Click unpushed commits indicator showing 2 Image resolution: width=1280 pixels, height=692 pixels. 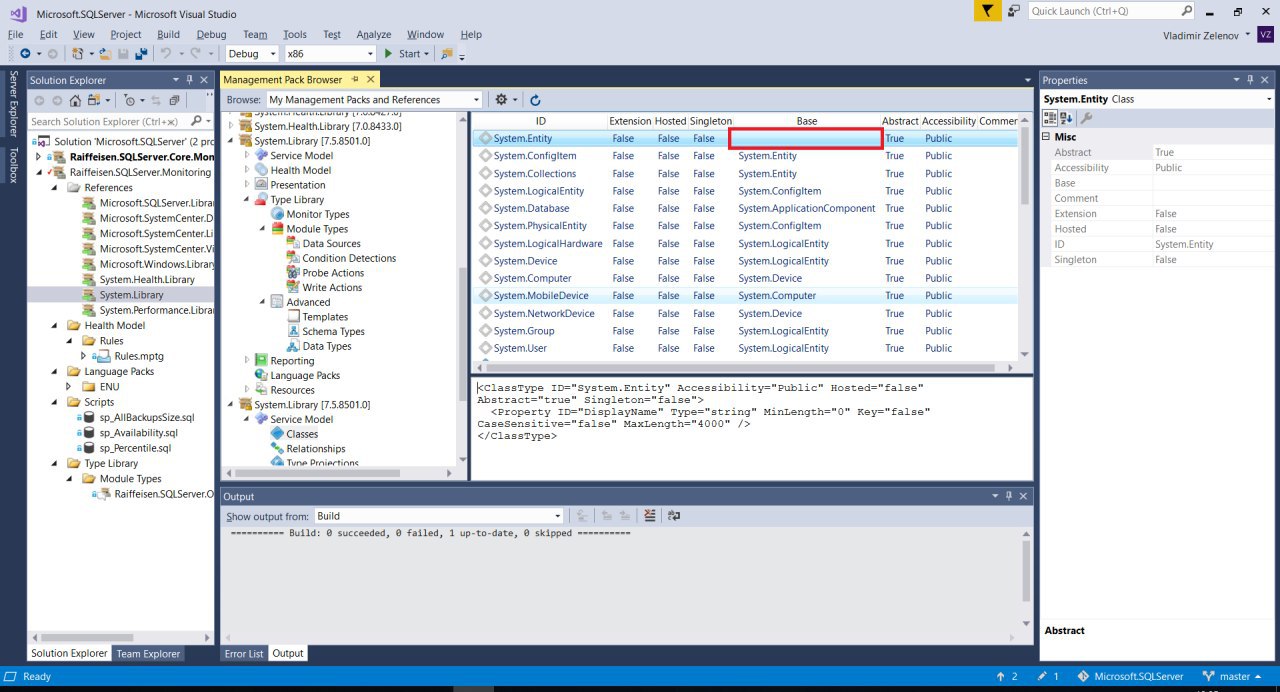tap(1006, 677)
